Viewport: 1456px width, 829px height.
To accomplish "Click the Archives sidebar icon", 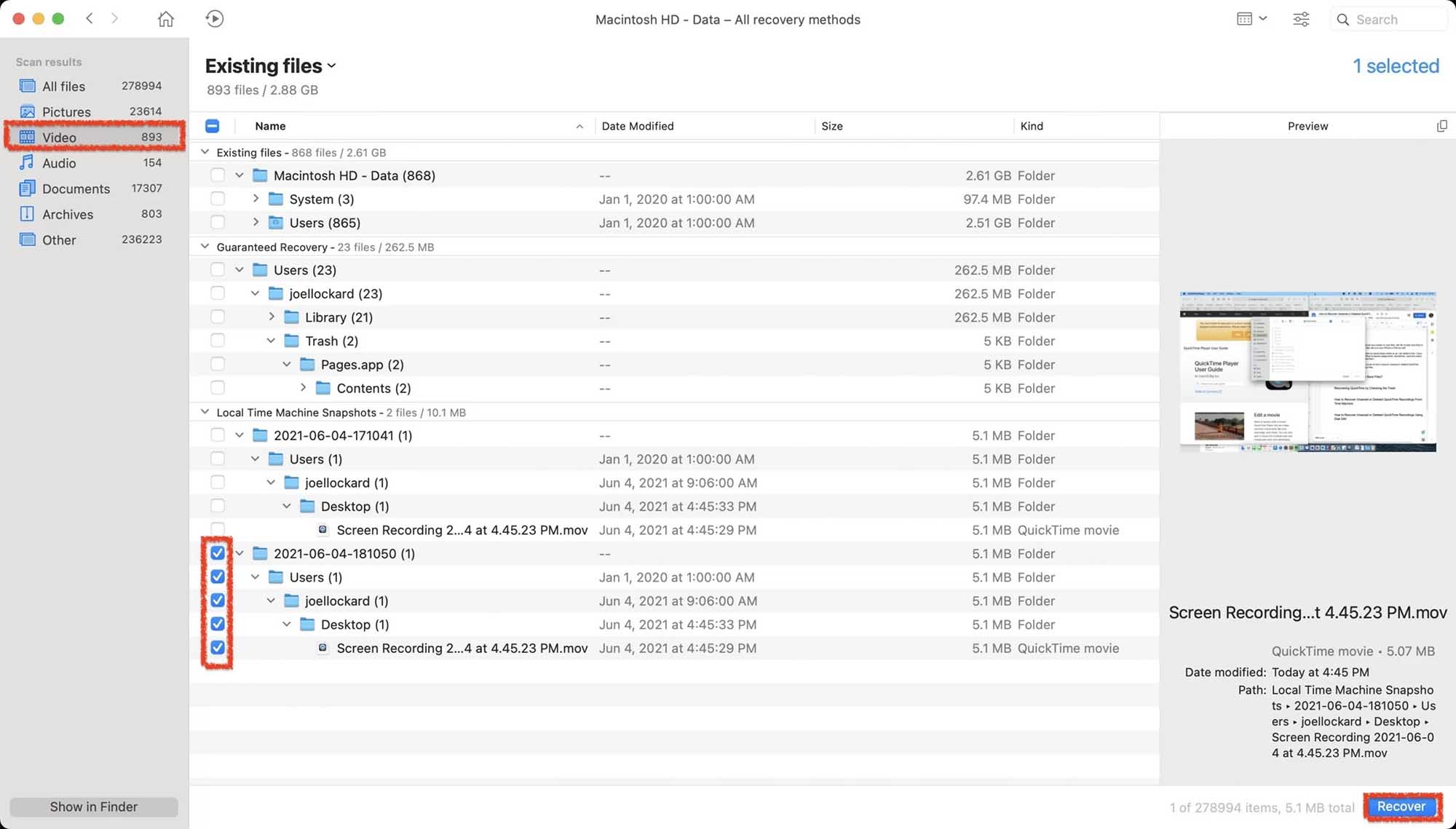I will [27, 213].
